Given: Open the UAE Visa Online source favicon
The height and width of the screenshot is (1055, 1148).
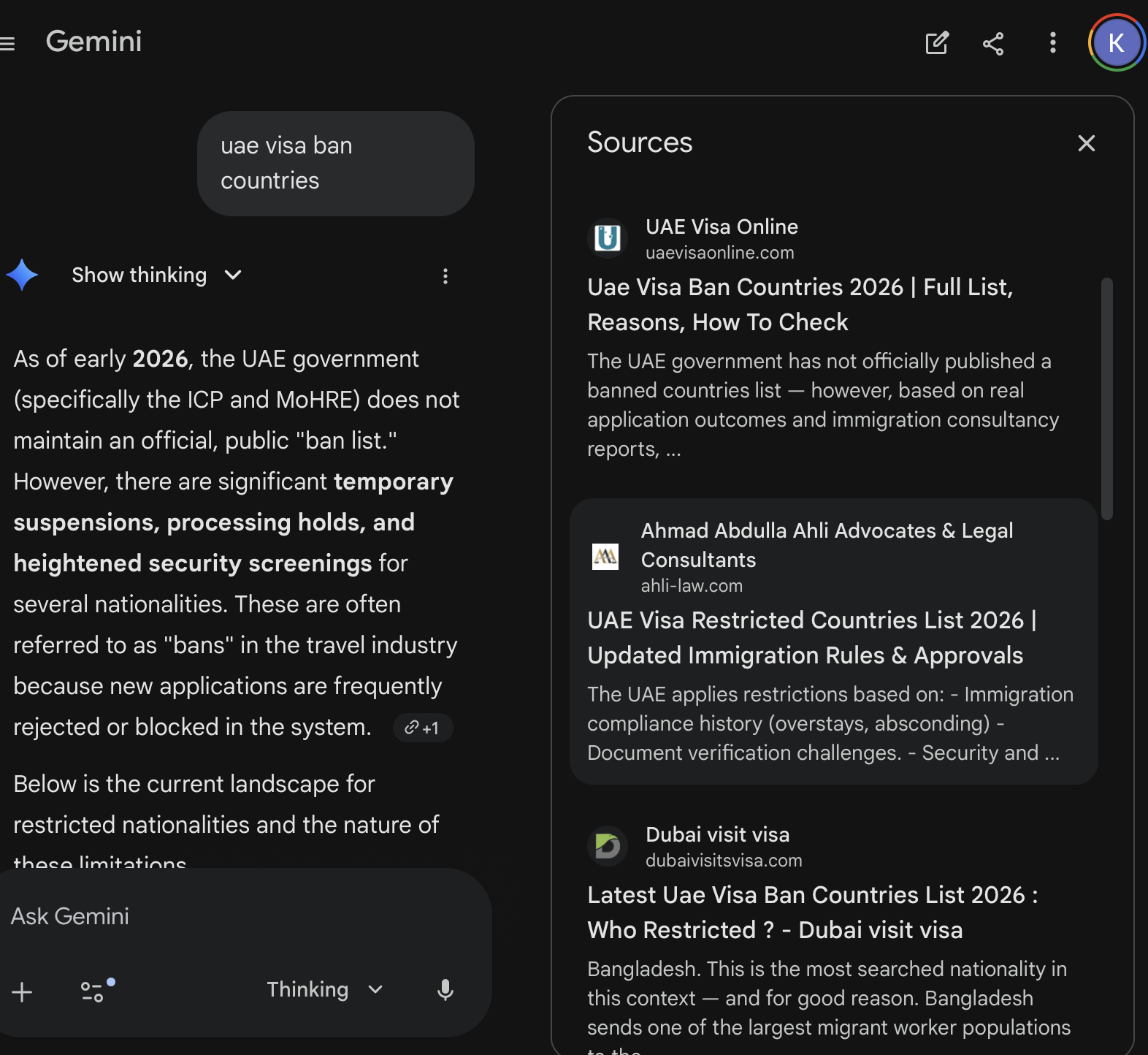Looking at the screenshot, I should click(x=608, y=238).
